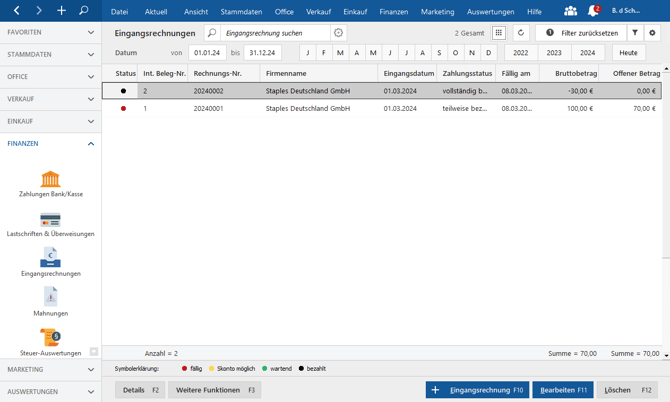Viewport: 670px width, 402px height.
Task: Click the notification bell icon
Action: 593,11
